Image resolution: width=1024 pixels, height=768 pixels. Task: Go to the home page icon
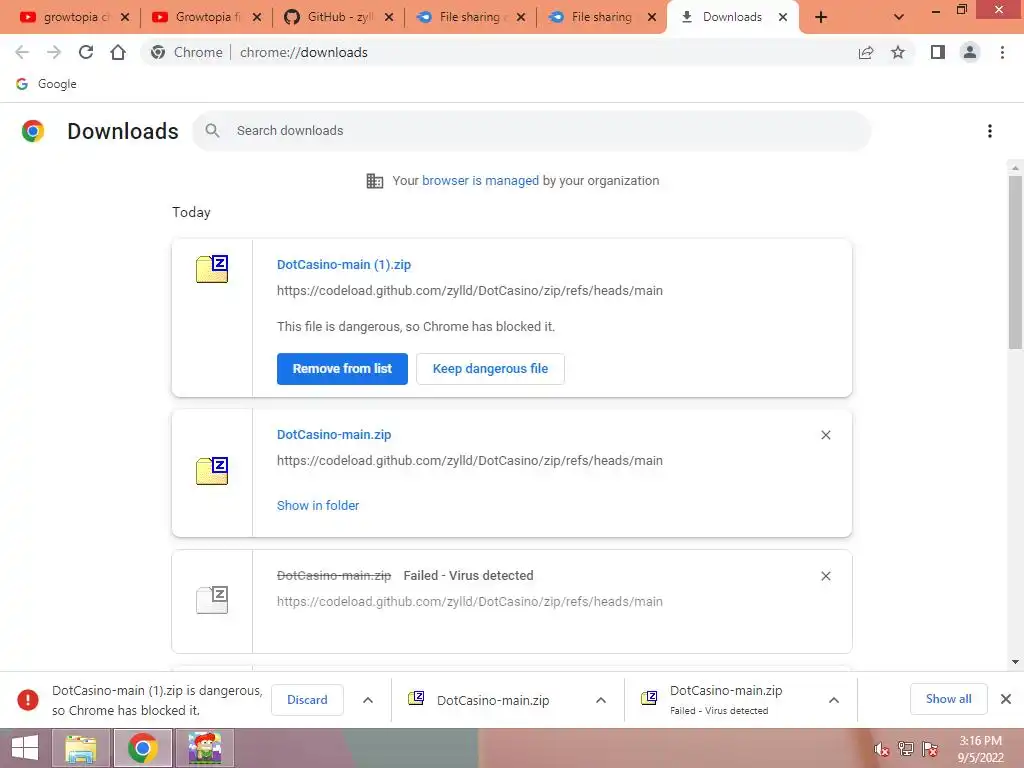pos(118,52)
